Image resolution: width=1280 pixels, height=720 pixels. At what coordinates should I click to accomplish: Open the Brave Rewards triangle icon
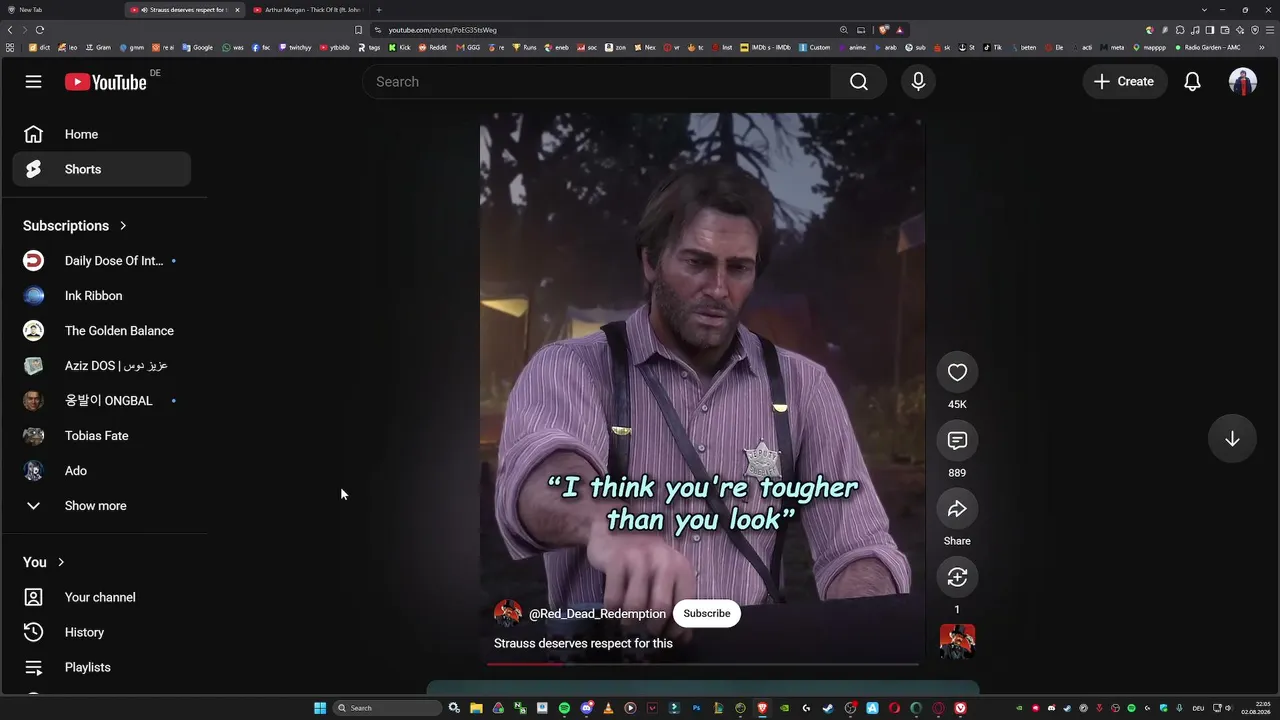pyautogui.click(x=900, y=30)
